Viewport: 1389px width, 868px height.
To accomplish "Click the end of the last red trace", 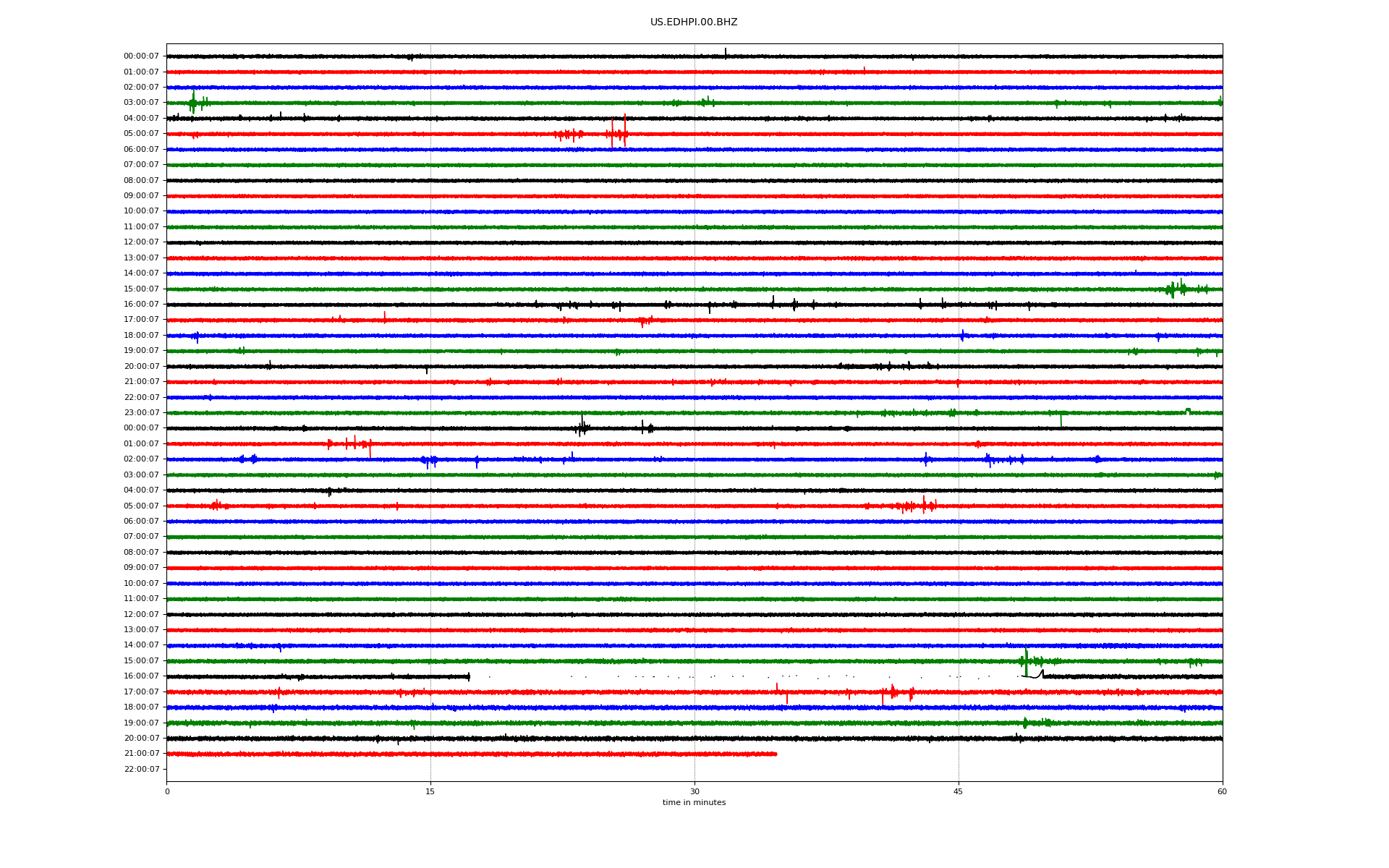I will pyautogui.click(x=776, y=754).
